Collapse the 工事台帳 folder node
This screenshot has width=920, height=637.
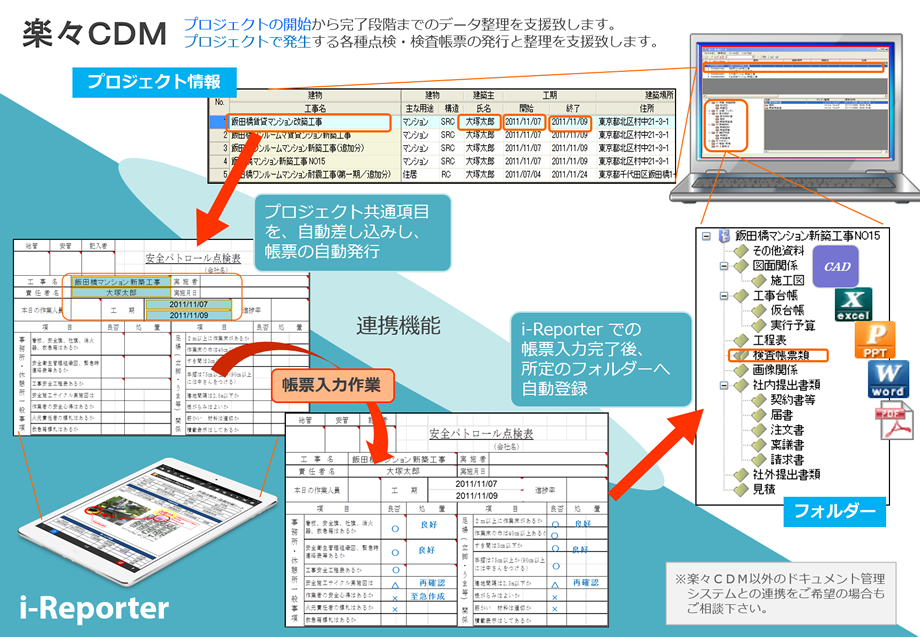[724, 296]
